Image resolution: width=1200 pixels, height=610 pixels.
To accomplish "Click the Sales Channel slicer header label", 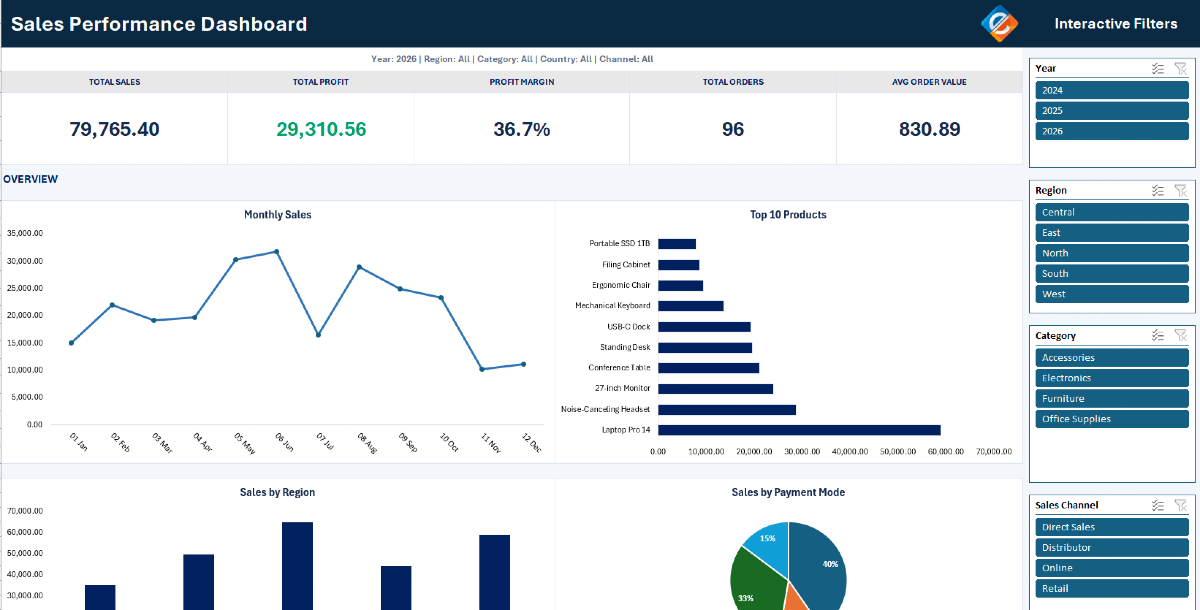I will coord(1067,505).
